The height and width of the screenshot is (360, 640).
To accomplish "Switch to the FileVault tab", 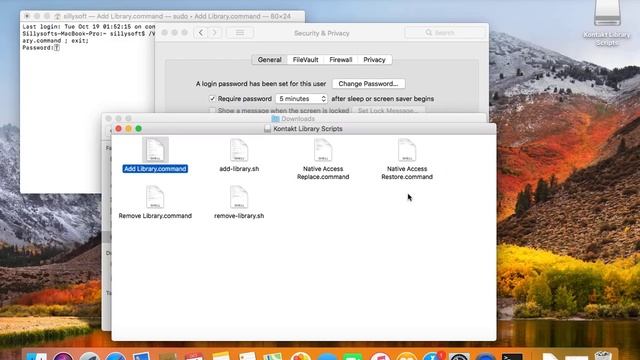I will (305, 60).
